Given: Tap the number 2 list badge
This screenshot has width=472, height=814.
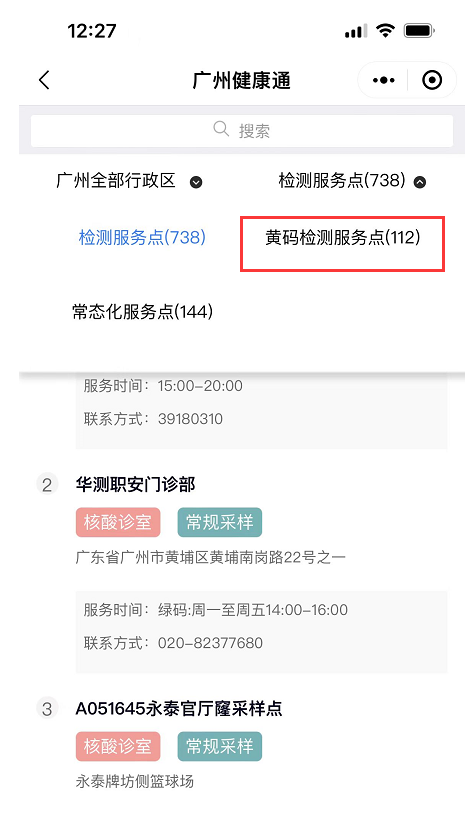Looking at the screenshot, I should (x=47, y=485).
